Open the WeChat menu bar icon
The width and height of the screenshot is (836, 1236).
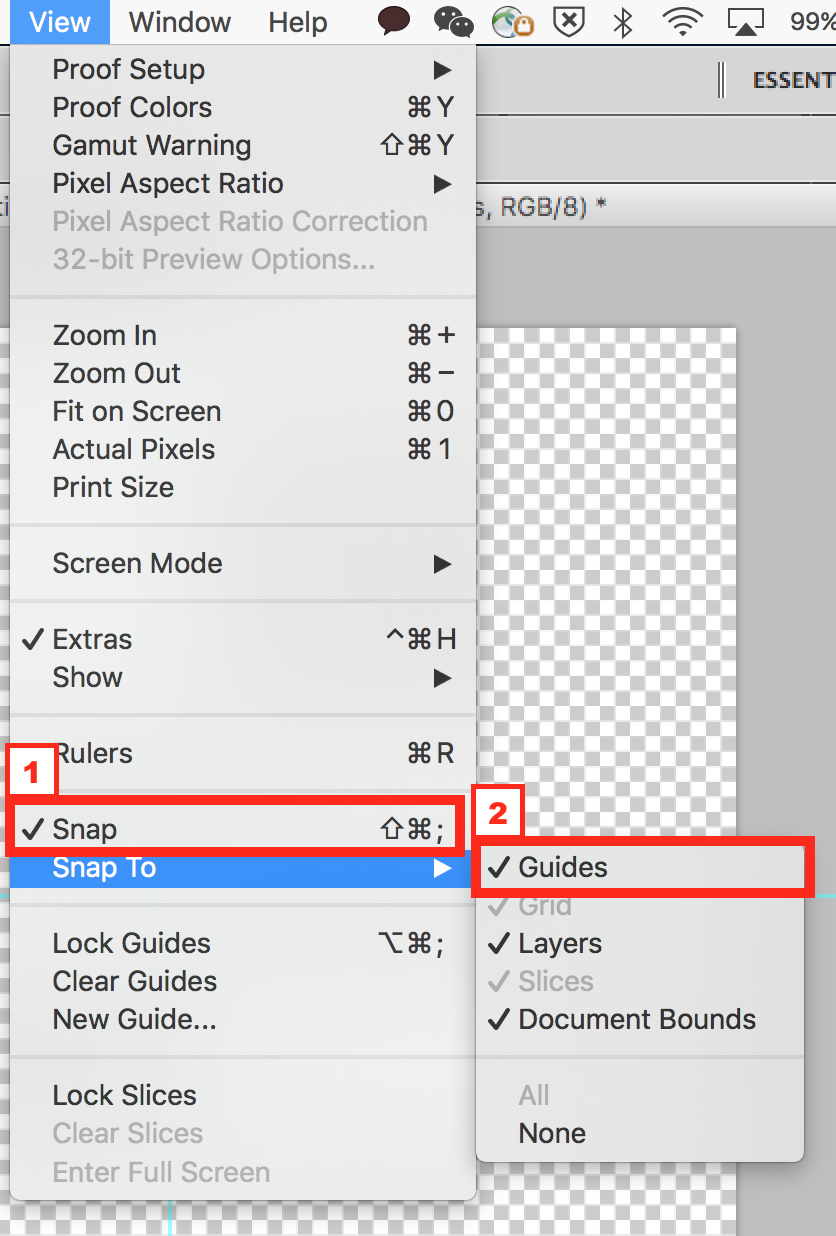point(454,22)
